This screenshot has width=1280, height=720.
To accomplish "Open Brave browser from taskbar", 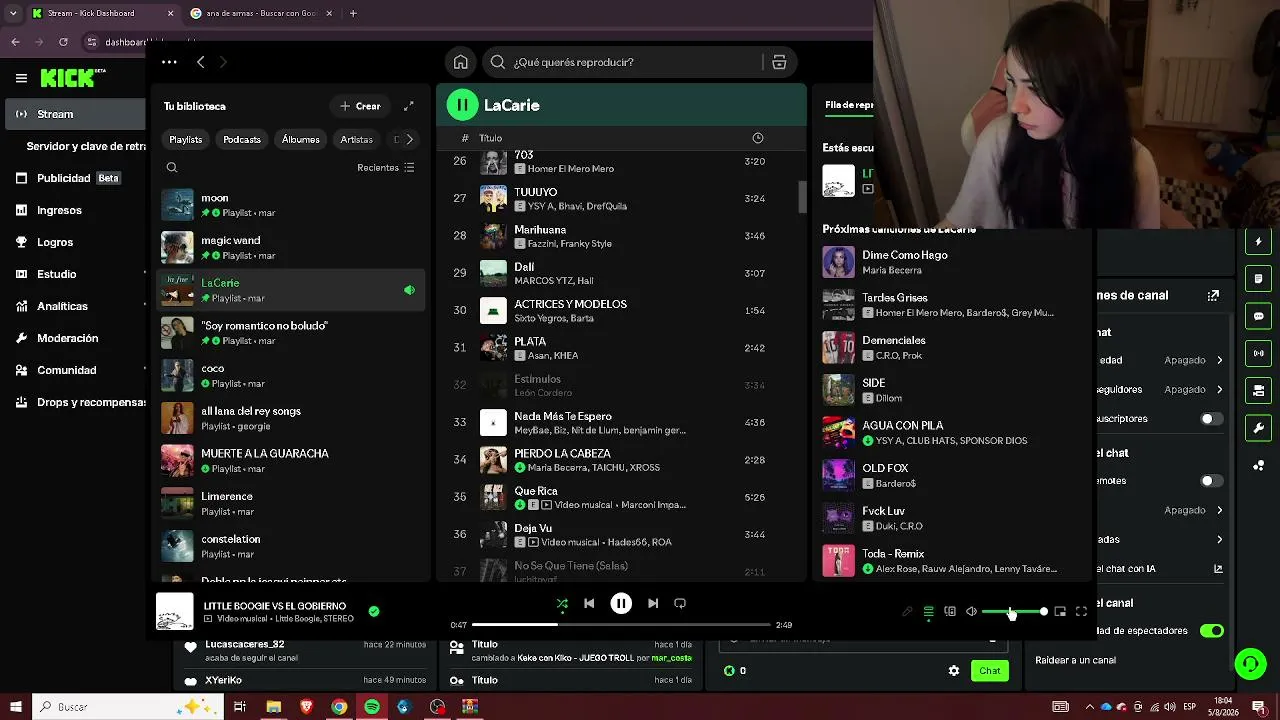I will [307, 707].
